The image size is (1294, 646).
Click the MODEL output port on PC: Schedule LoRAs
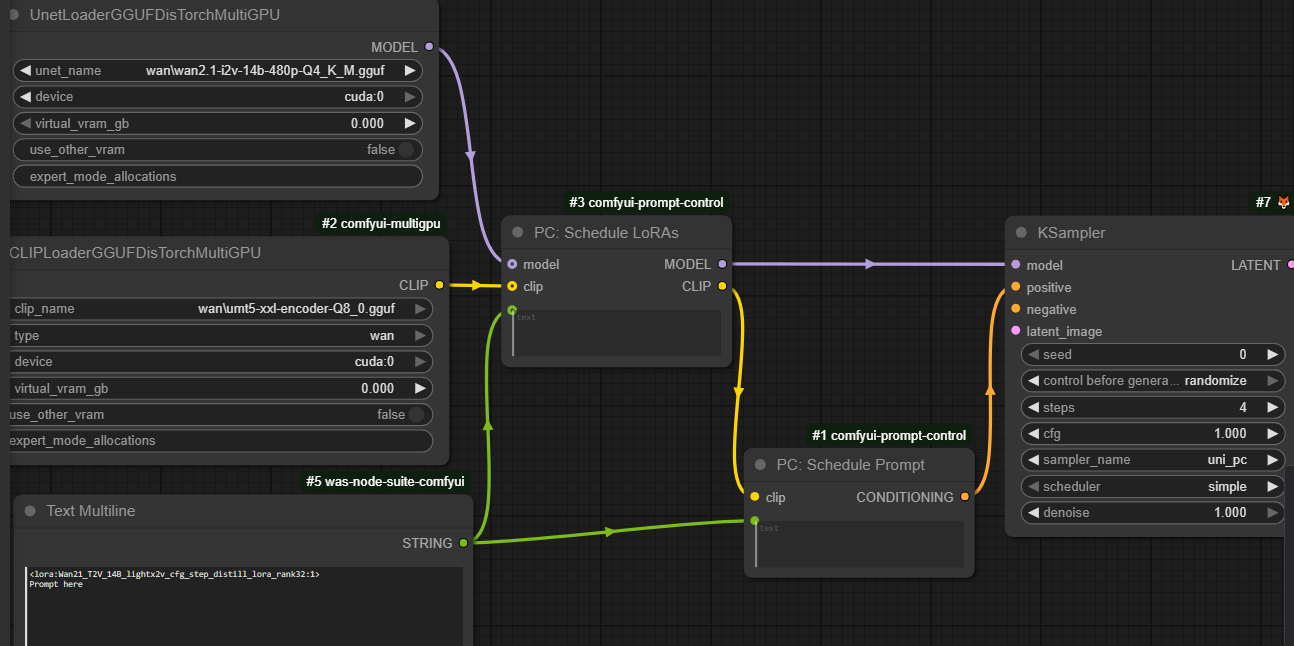pos(721,265)
